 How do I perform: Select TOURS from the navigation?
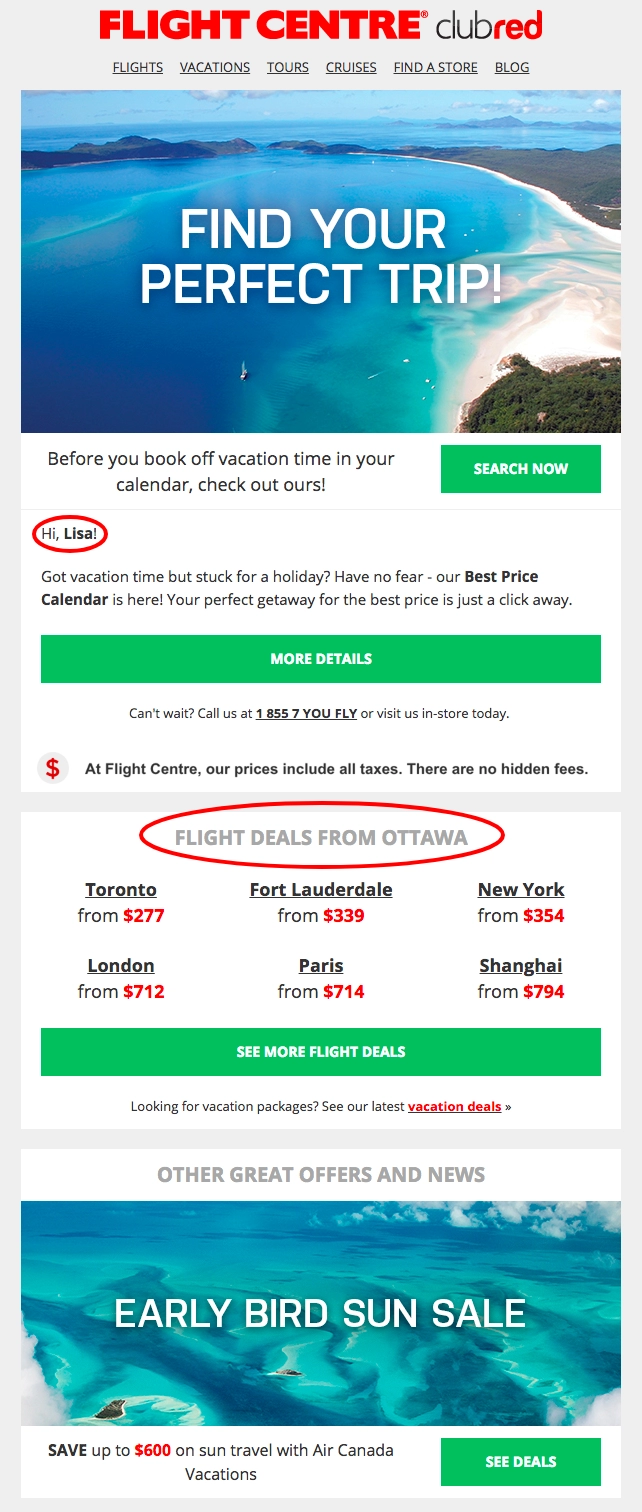click(x=288, y=67)
